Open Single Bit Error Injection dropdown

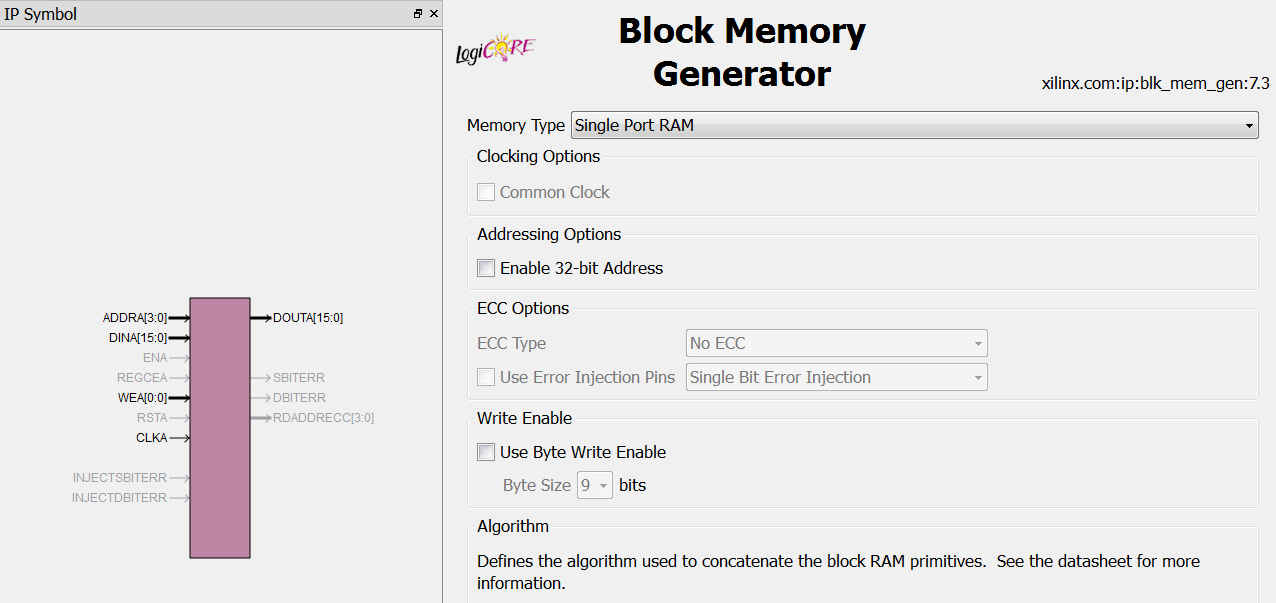(837, 377)
